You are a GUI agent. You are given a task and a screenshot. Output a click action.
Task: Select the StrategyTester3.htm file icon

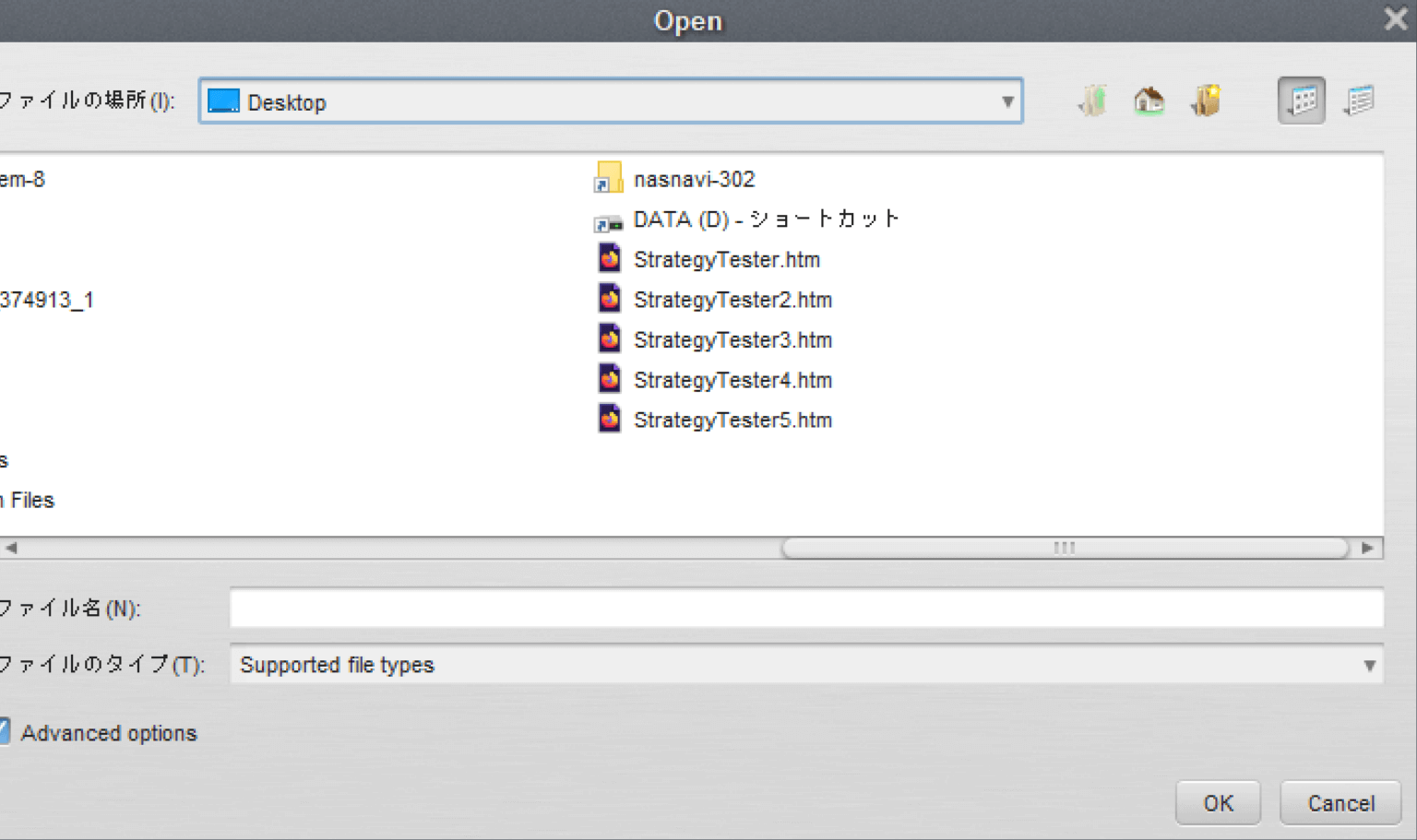click(609, 338)
